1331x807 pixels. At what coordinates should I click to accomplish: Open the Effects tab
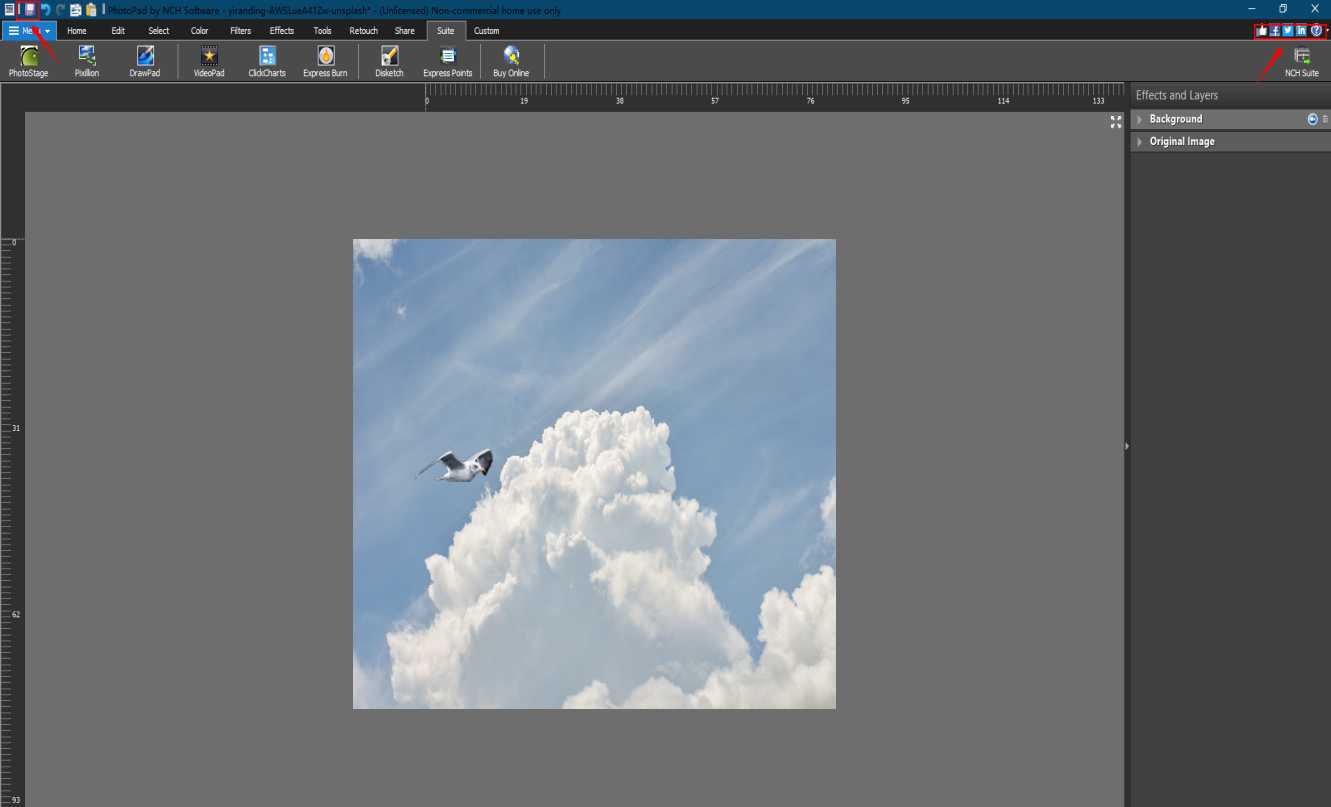[x=282, y=31]
